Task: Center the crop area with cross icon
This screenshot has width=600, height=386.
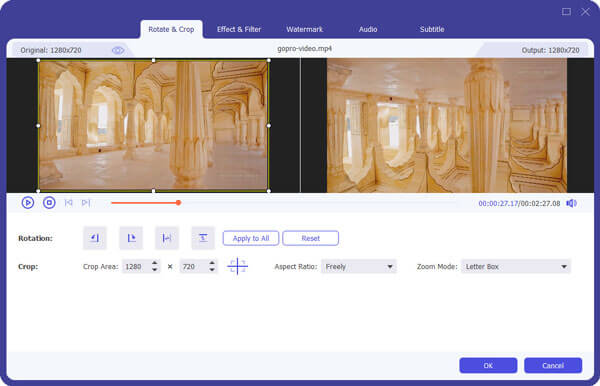Action: [x=237, y=266]
